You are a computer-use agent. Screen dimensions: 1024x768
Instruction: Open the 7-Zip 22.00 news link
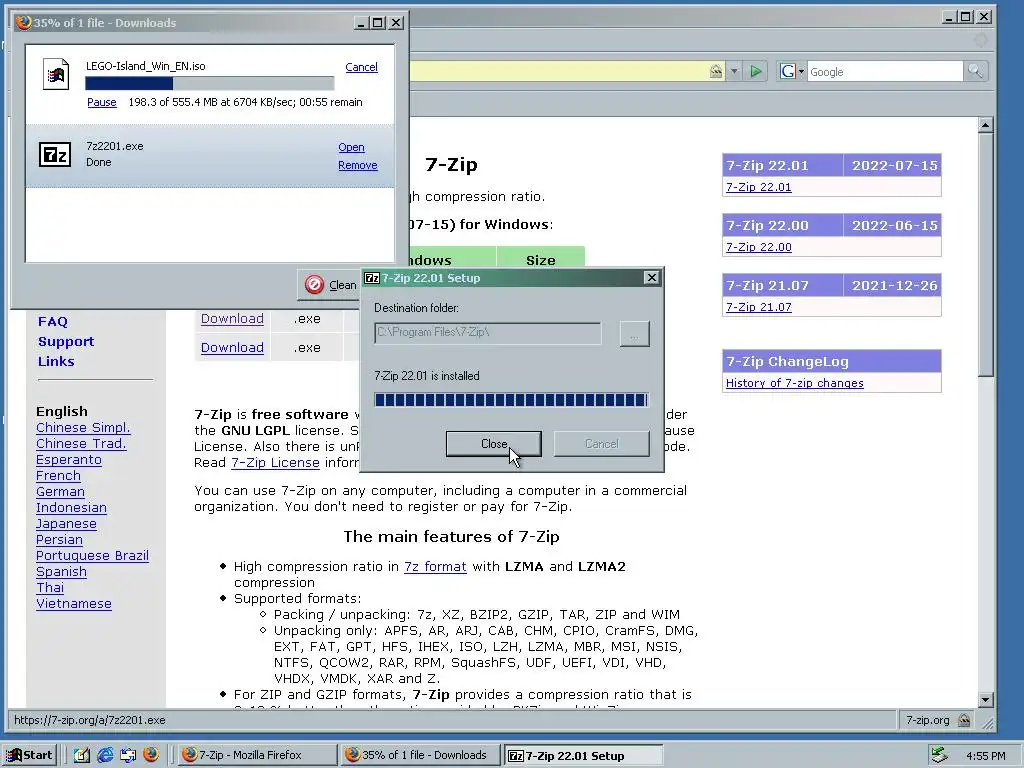pyautogui.click(x=759, y=247)
